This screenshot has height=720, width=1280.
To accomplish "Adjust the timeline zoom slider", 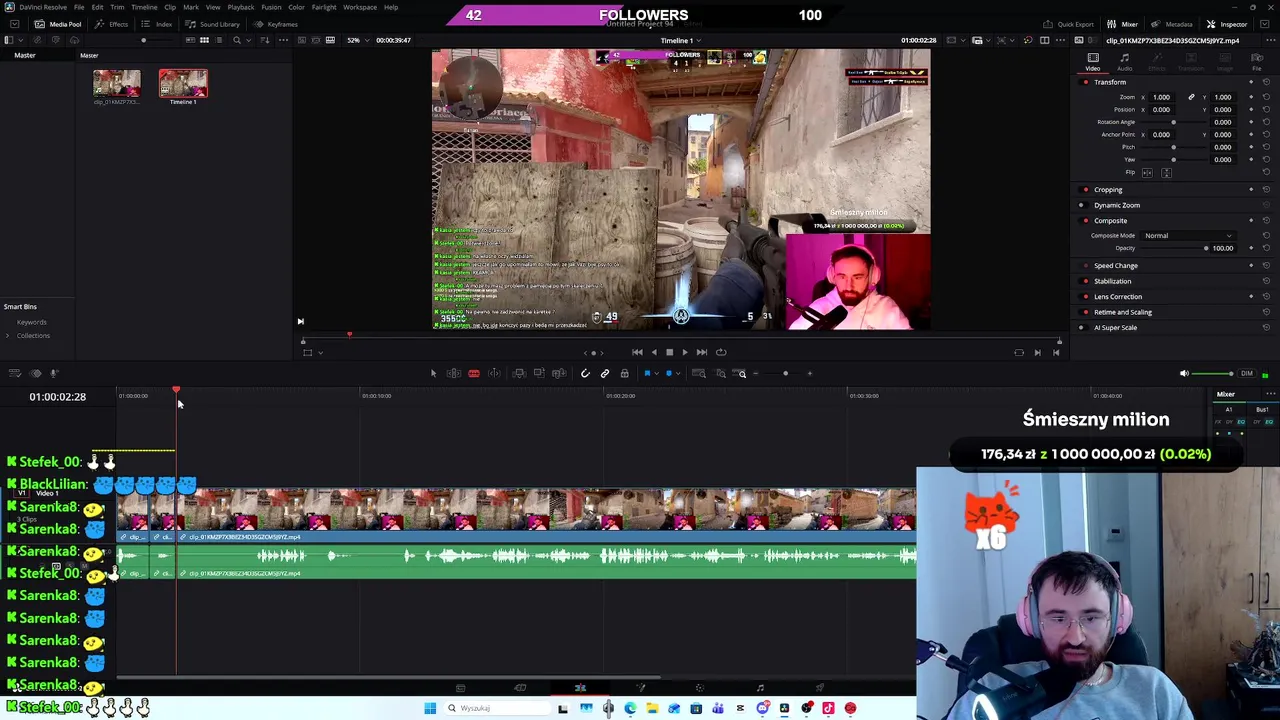I will tap(785, 373).
